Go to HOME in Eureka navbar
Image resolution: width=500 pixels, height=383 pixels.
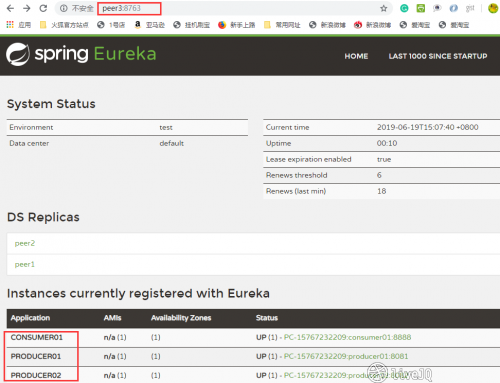click(356, 56)
